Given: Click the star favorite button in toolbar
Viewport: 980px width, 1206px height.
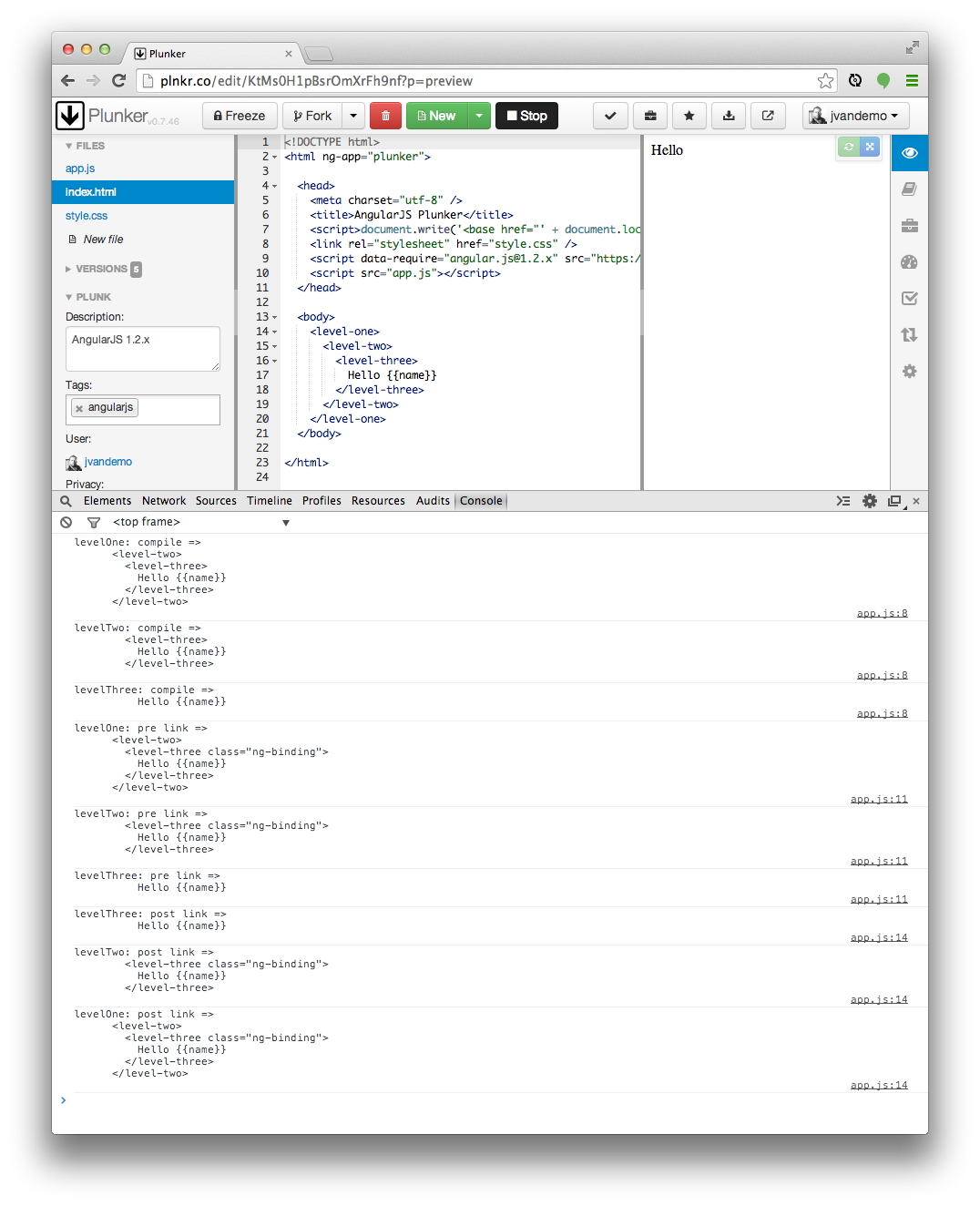Looking at the screenshot, I should pos(689,116).
